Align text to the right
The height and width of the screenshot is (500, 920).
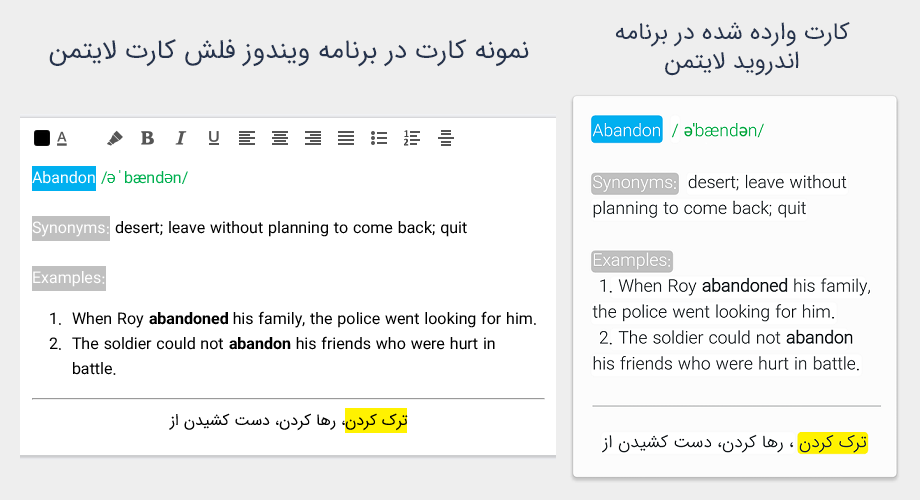pos(313,138)
